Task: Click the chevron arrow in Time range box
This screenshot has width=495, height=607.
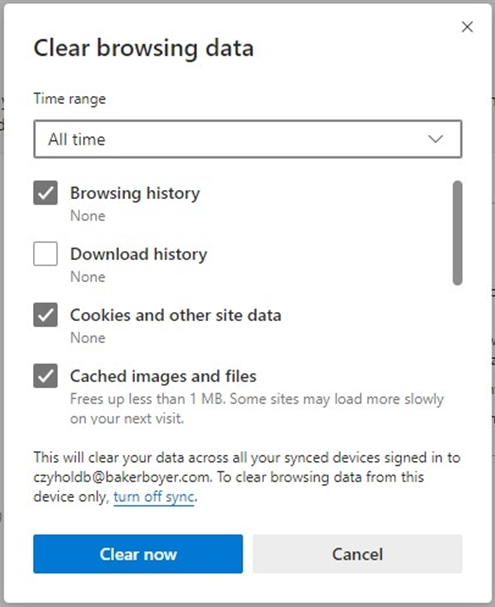Action: tap(435, 139)
